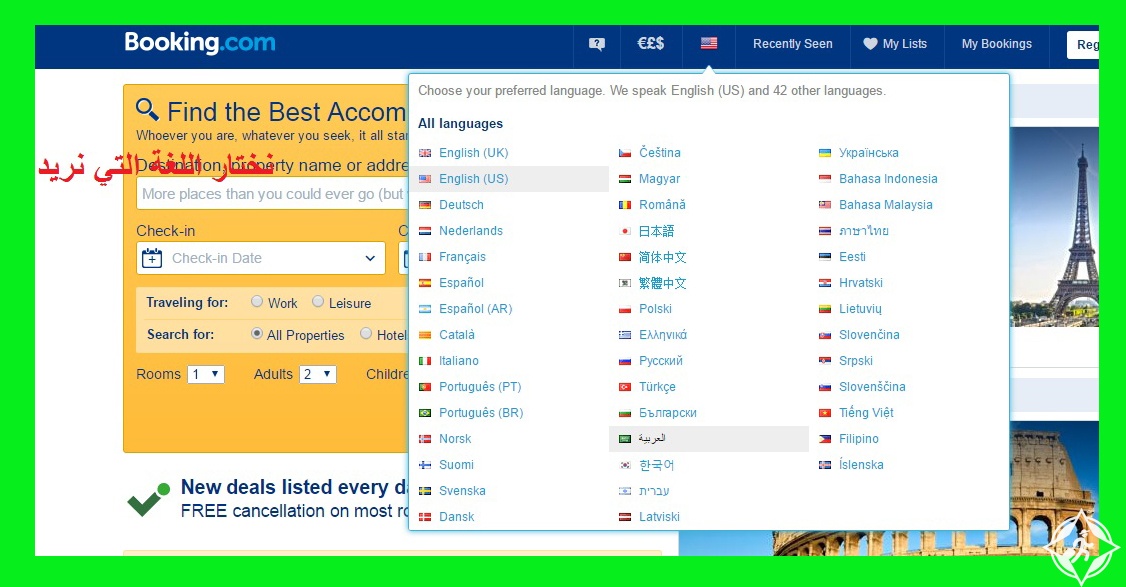
Task: Click the US flag language icon in header
Action: coord(709,44)
